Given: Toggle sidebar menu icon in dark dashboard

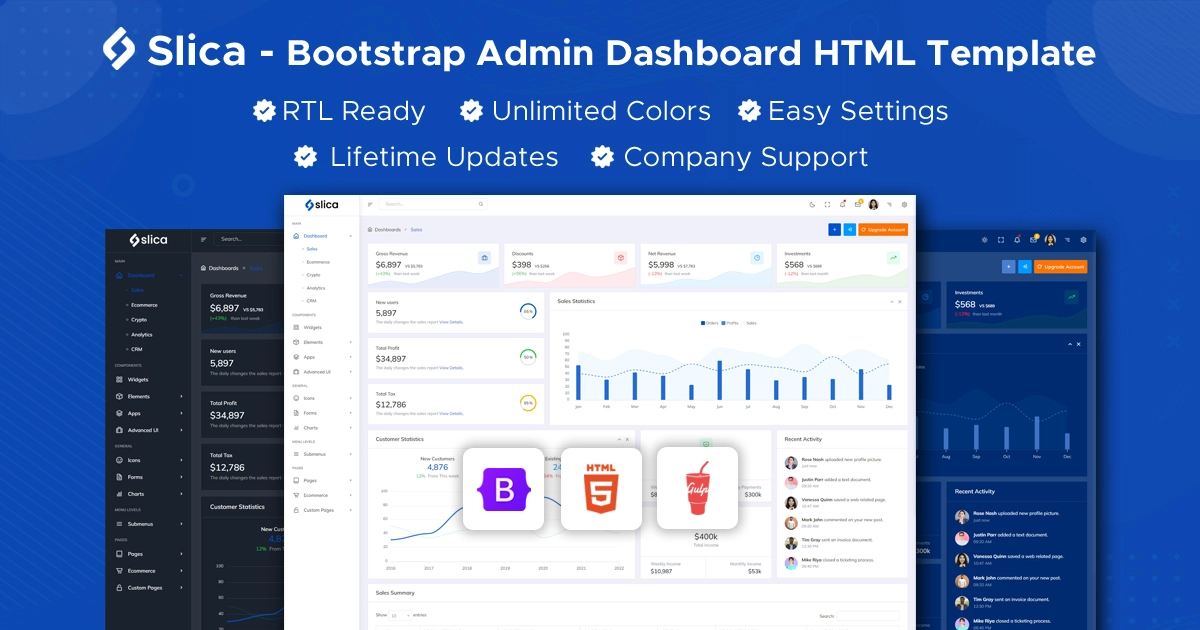Looking at the screenshot, I should coord(204,239).
